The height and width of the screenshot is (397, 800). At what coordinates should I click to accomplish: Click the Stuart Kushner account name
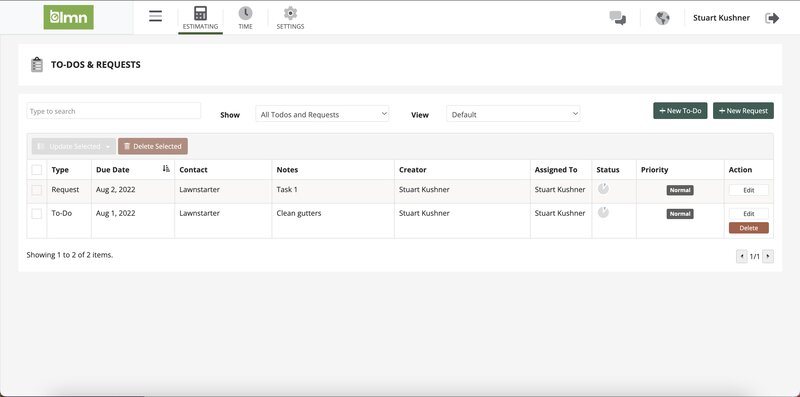pos(721,18)
